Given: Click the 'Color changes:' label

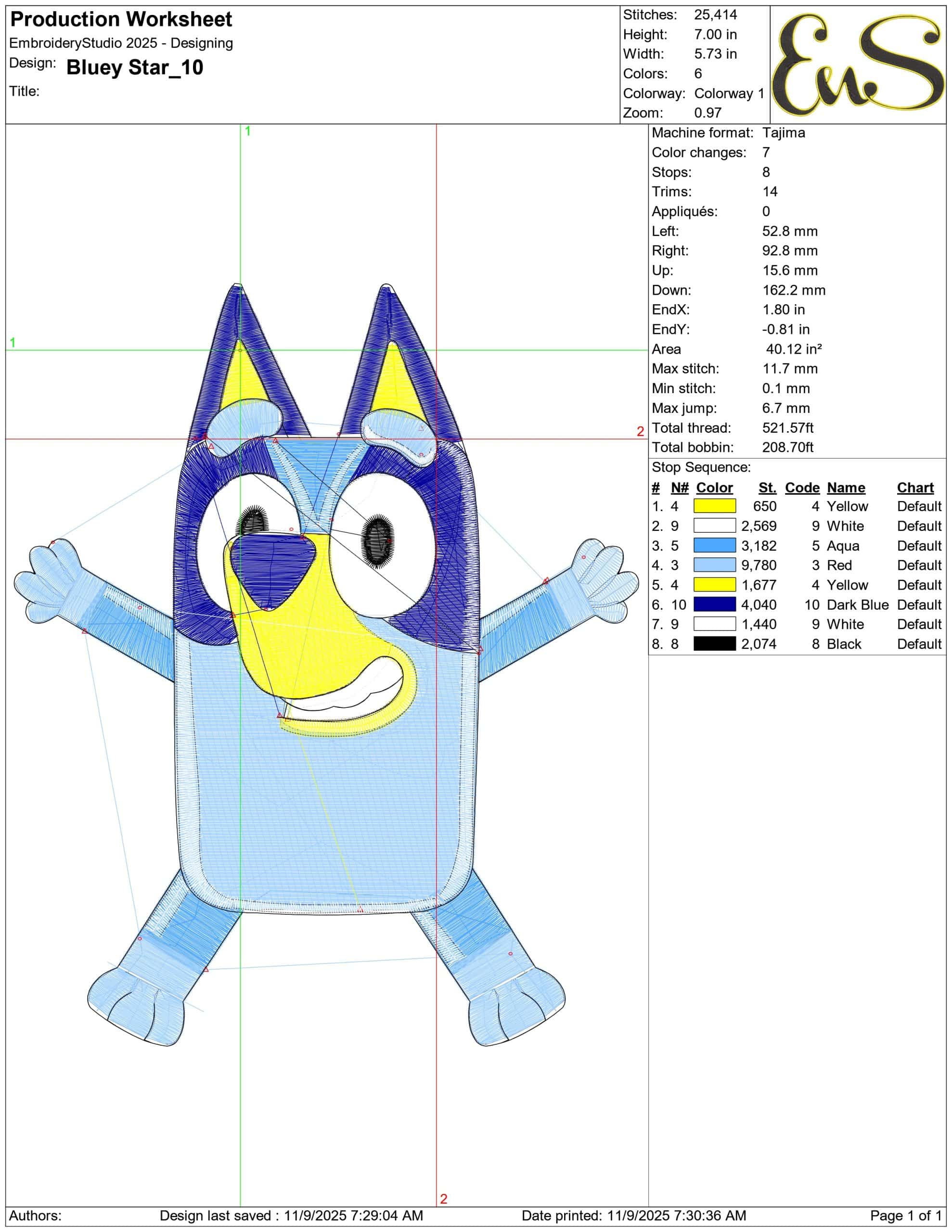Looking at the screenshot, I should pyautogui.click(x=699, y=153).
